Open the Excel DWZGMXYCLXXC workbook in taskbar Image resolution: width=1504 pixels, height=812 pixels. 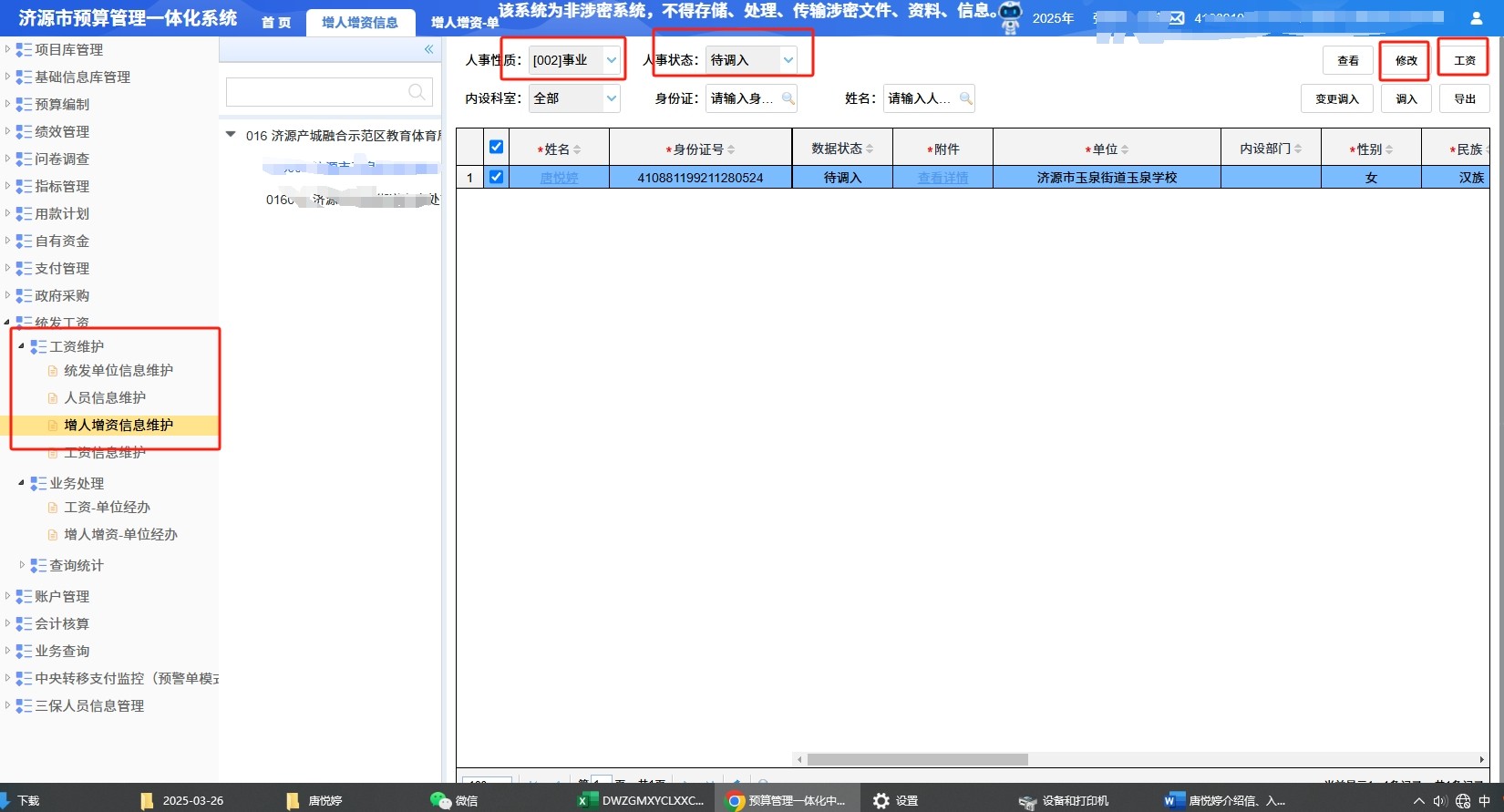point(641,800)
